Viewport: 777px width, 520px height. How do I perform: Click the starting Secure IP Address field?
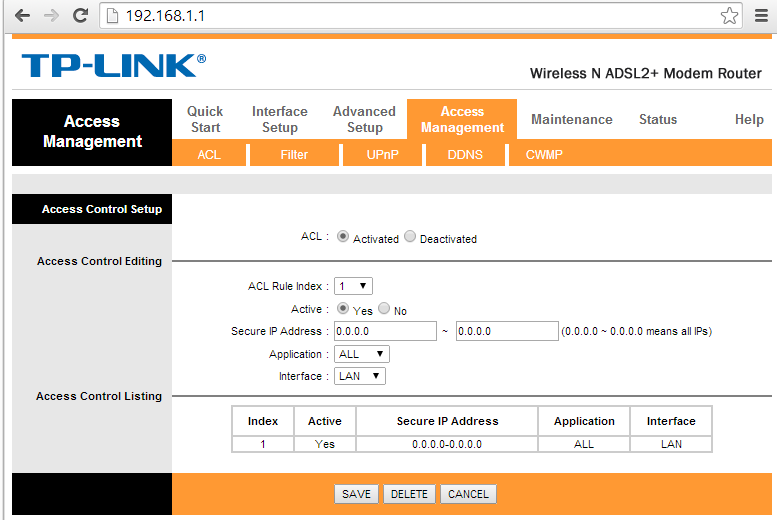point(385,331)
